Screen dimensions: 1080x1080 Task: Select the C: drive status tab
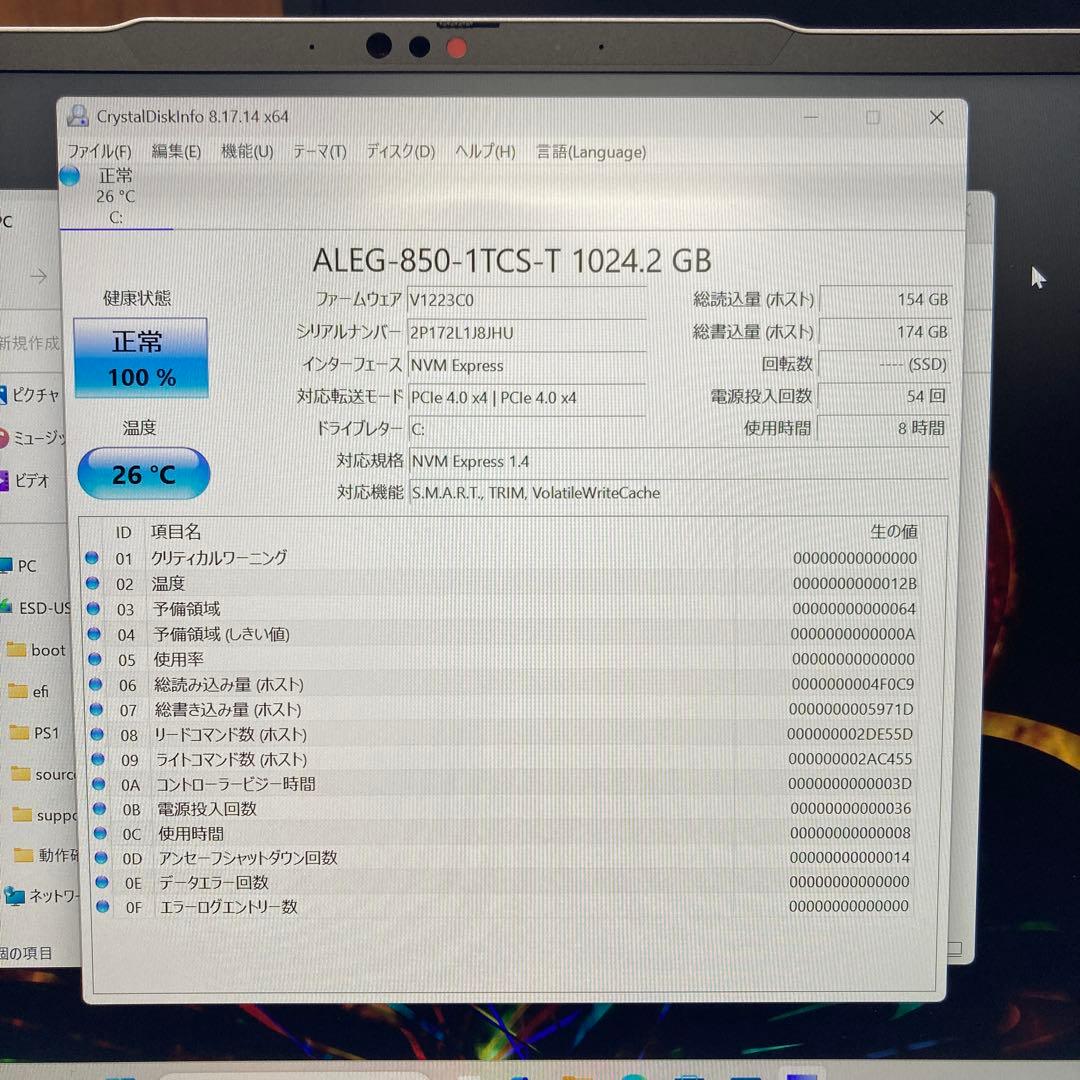tap(115, 196)
